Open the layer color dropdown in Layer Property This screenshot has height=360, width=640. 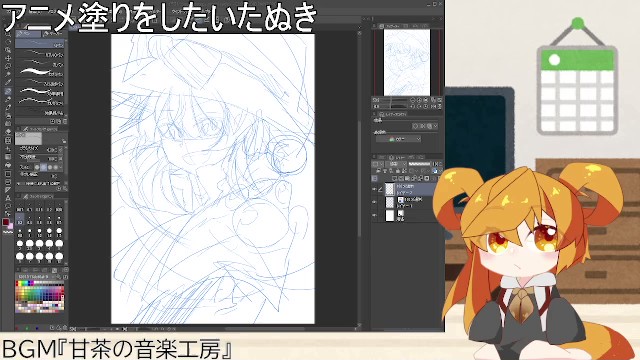(x=398, y=139)
